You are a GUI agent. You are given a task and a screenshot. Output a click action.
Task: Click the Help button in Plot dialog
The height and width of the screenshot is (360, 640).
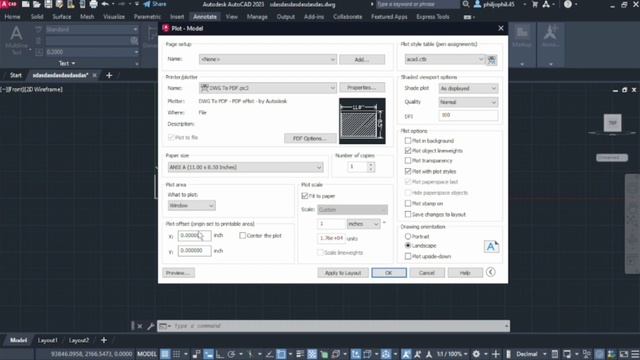coord(465,273)
